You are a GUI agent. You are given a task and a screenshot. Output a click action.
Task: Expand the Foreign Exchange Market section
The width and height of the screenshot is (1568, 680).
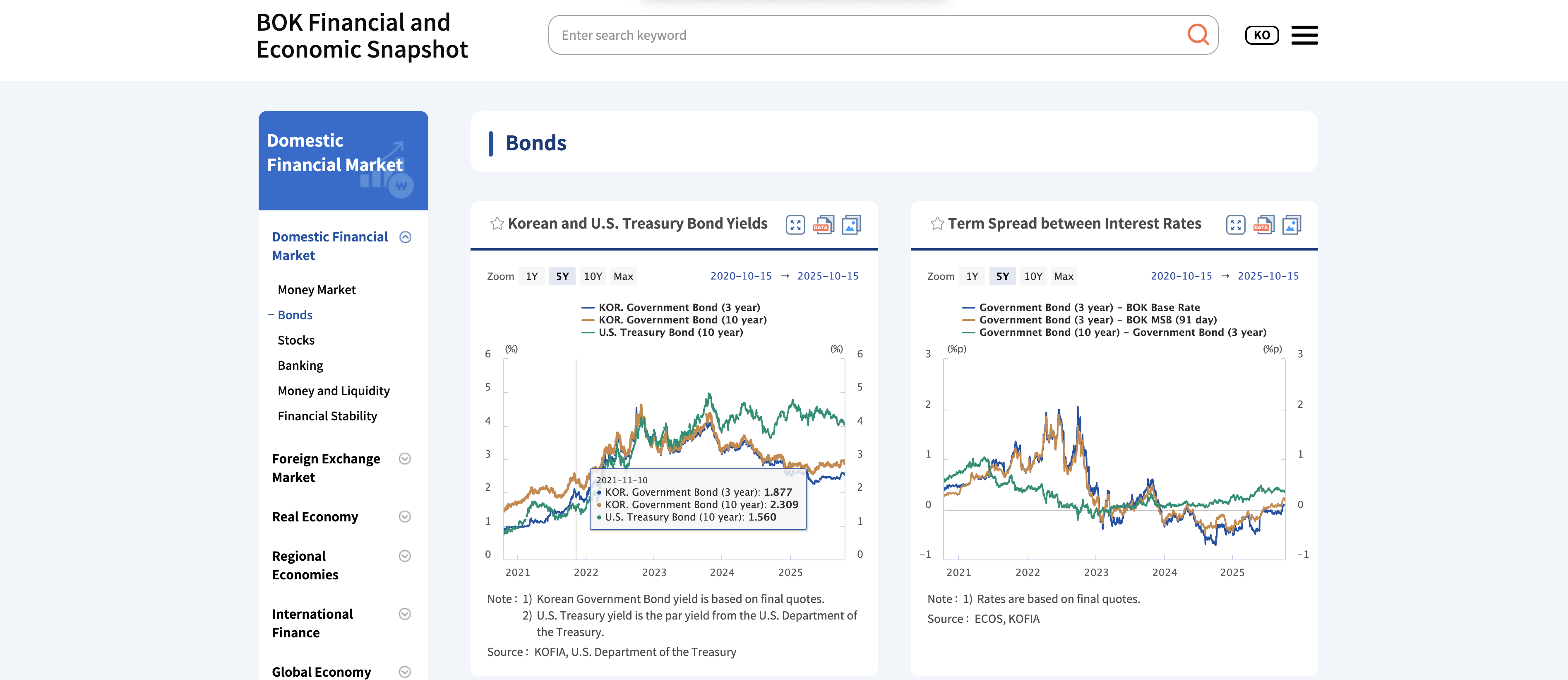coord(405,459)
